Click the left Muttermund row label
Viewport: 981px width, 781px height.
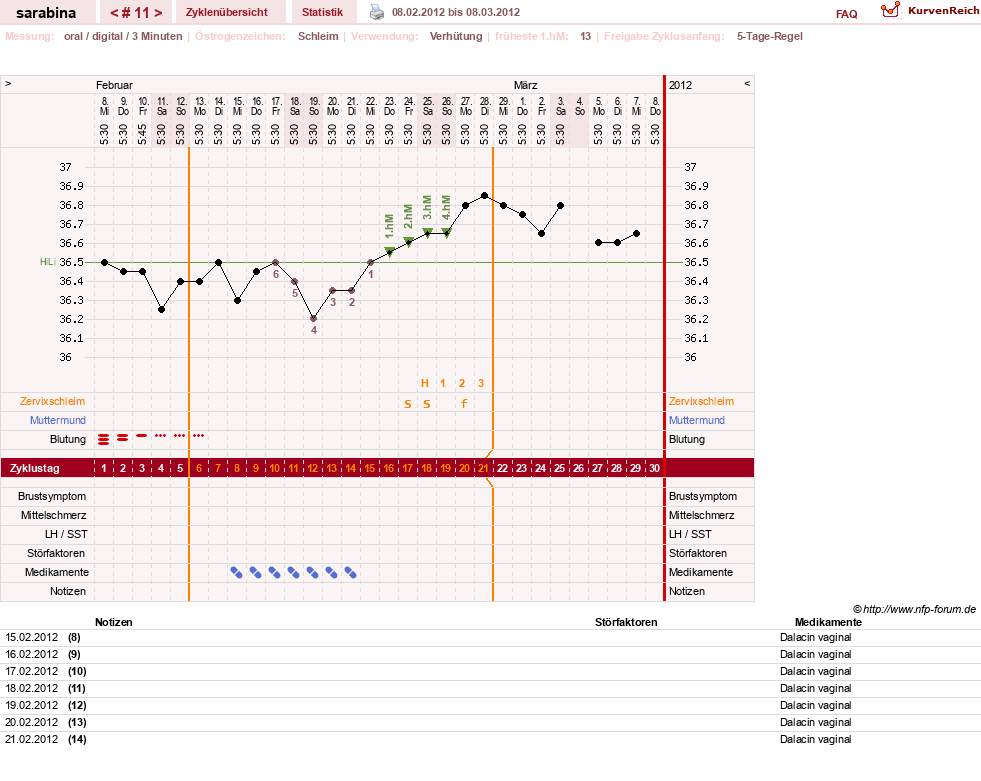(x=58, y=420)
